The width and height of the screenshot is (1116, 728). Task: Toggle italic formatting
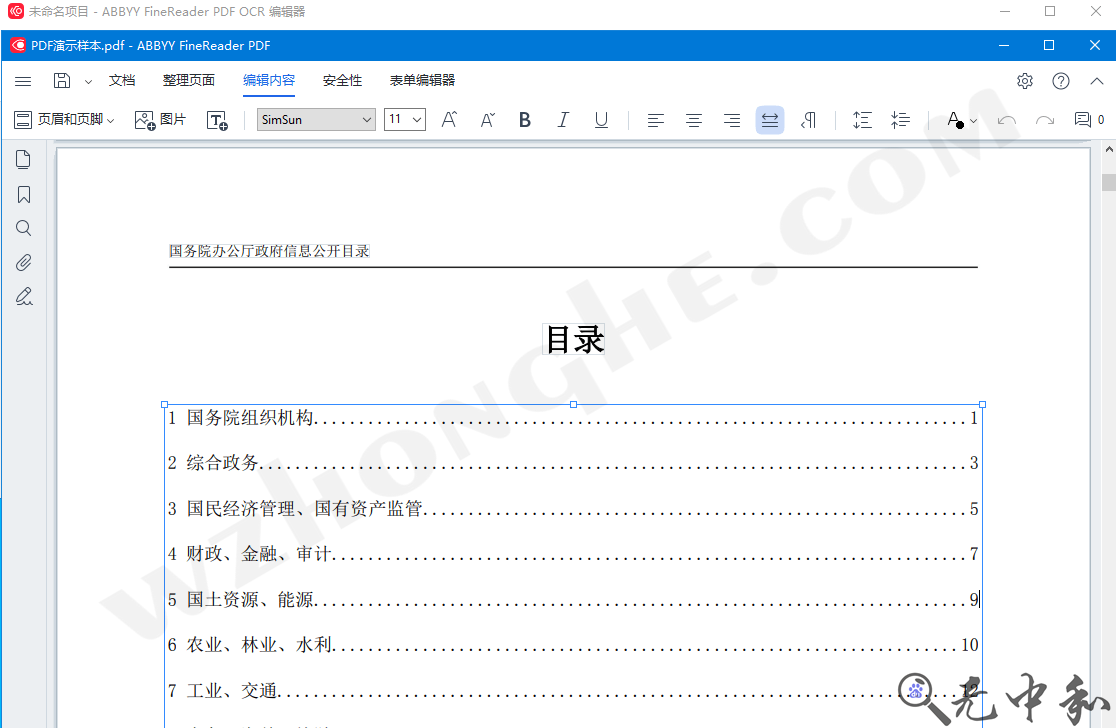tap(563, 119)
